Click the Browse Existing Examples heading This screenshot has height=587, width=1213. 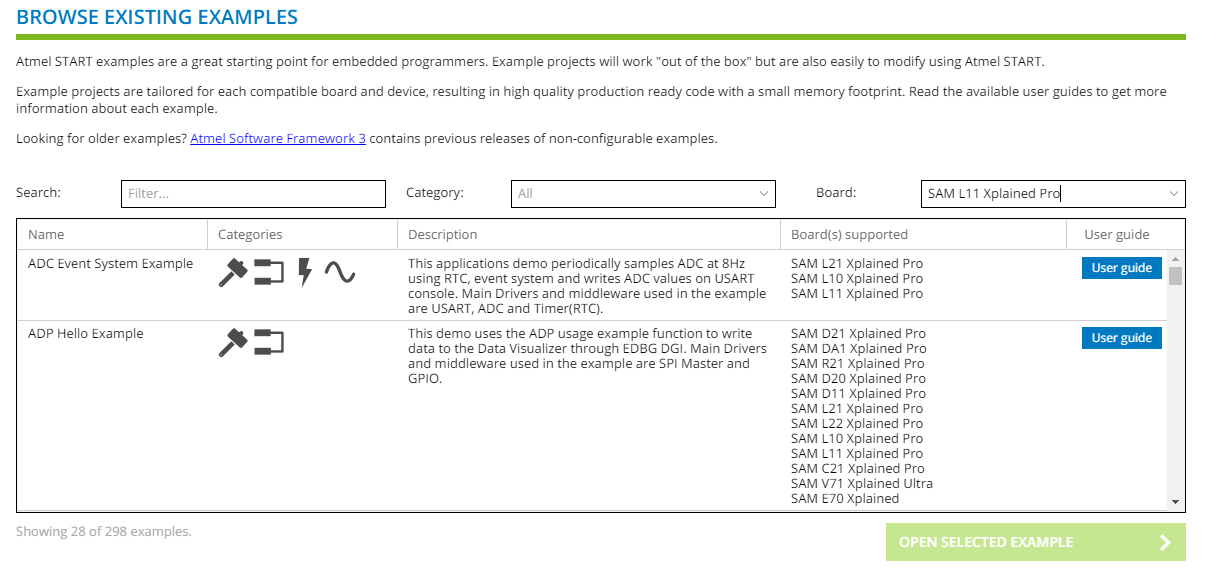(157, 17)
